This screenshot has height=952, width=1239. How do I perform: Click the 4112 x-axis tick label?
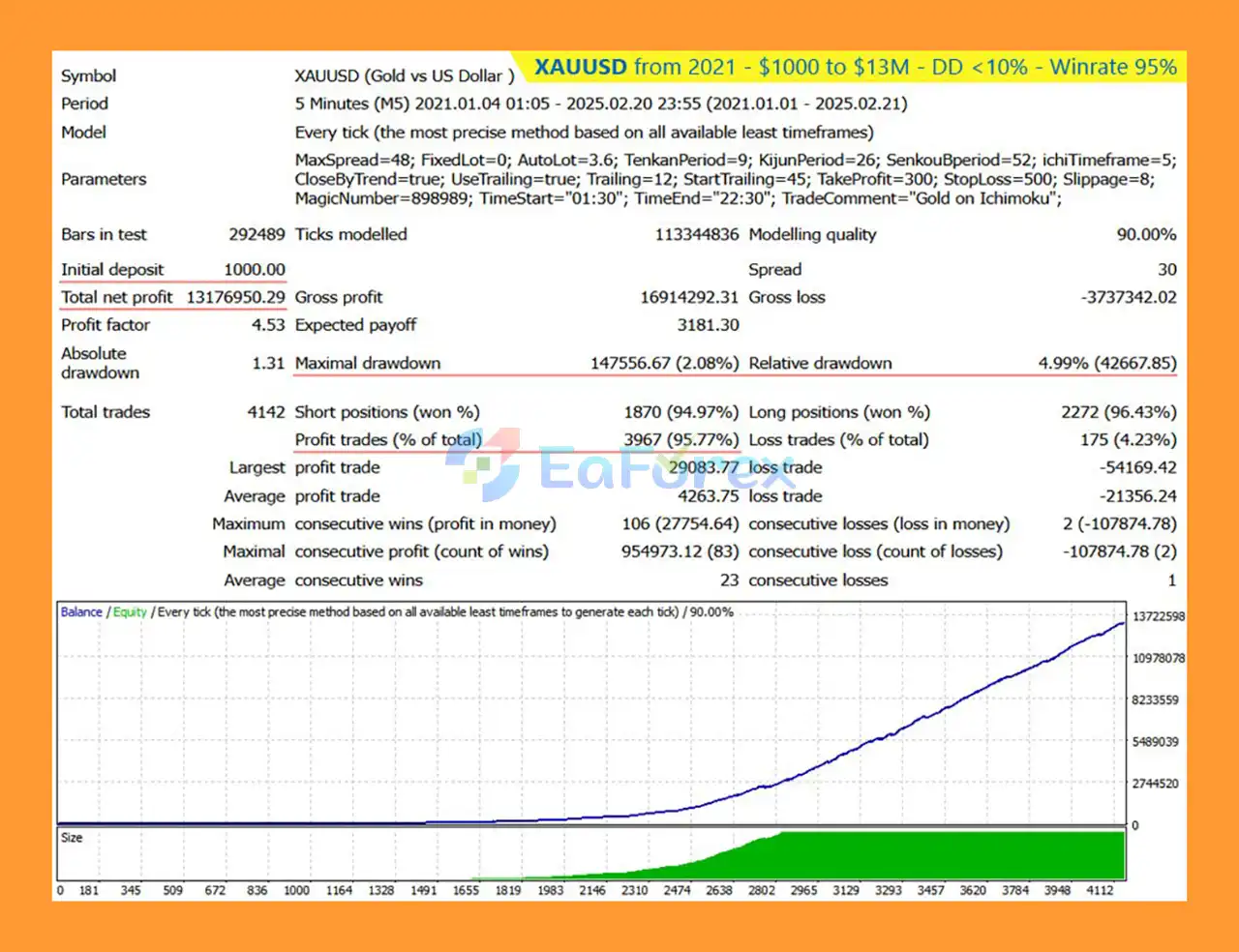(x=1100, y=890)
